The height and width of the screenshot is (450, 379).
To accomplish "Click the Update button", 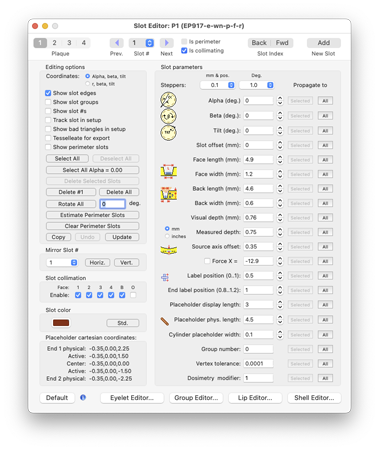I will [122, 237].
